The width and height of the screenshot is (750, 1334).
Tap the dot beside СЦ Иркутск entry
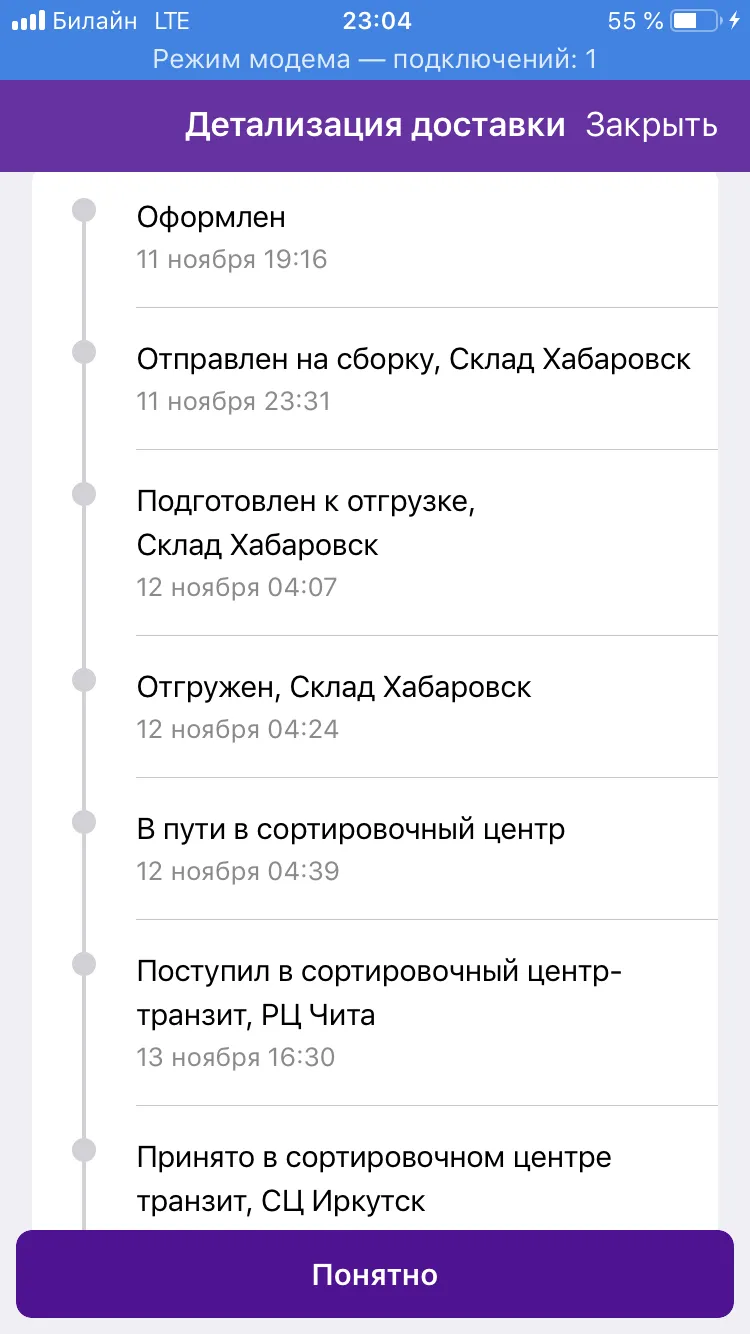click(x=85, y=1150)
